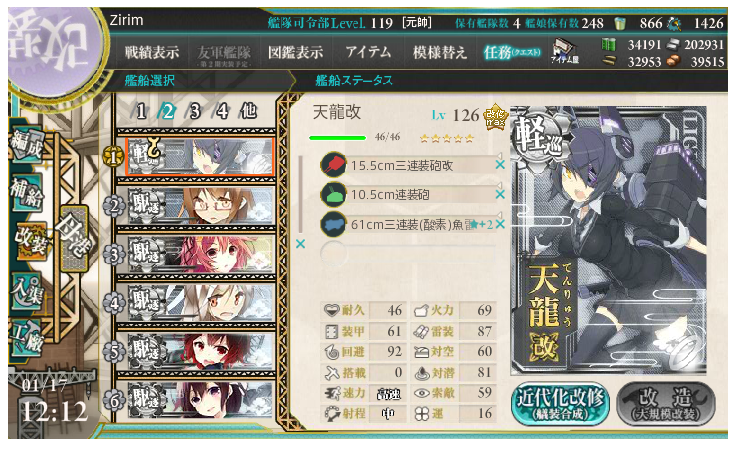Click the red 15.5cm triple gun equipment icon

coord(333,165)
